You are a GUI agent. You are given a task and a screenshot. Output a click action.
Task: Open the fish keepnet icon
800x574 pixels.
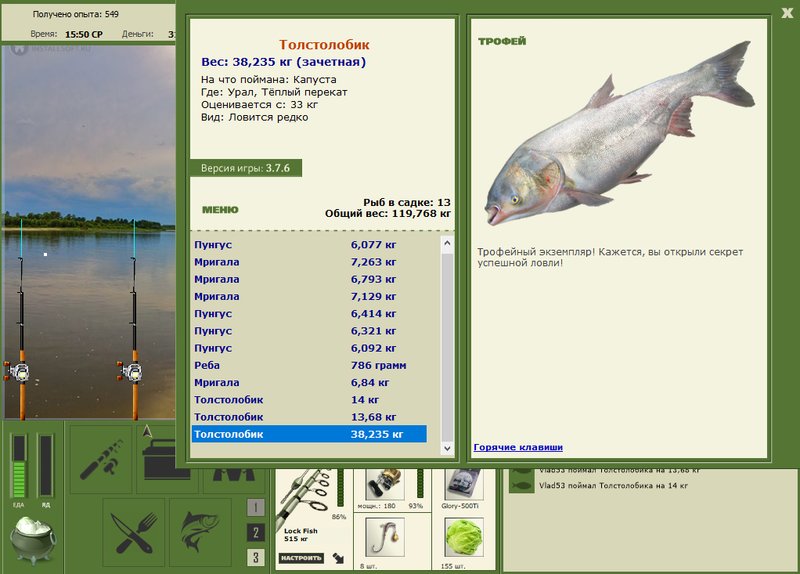[x=200, y=533]
